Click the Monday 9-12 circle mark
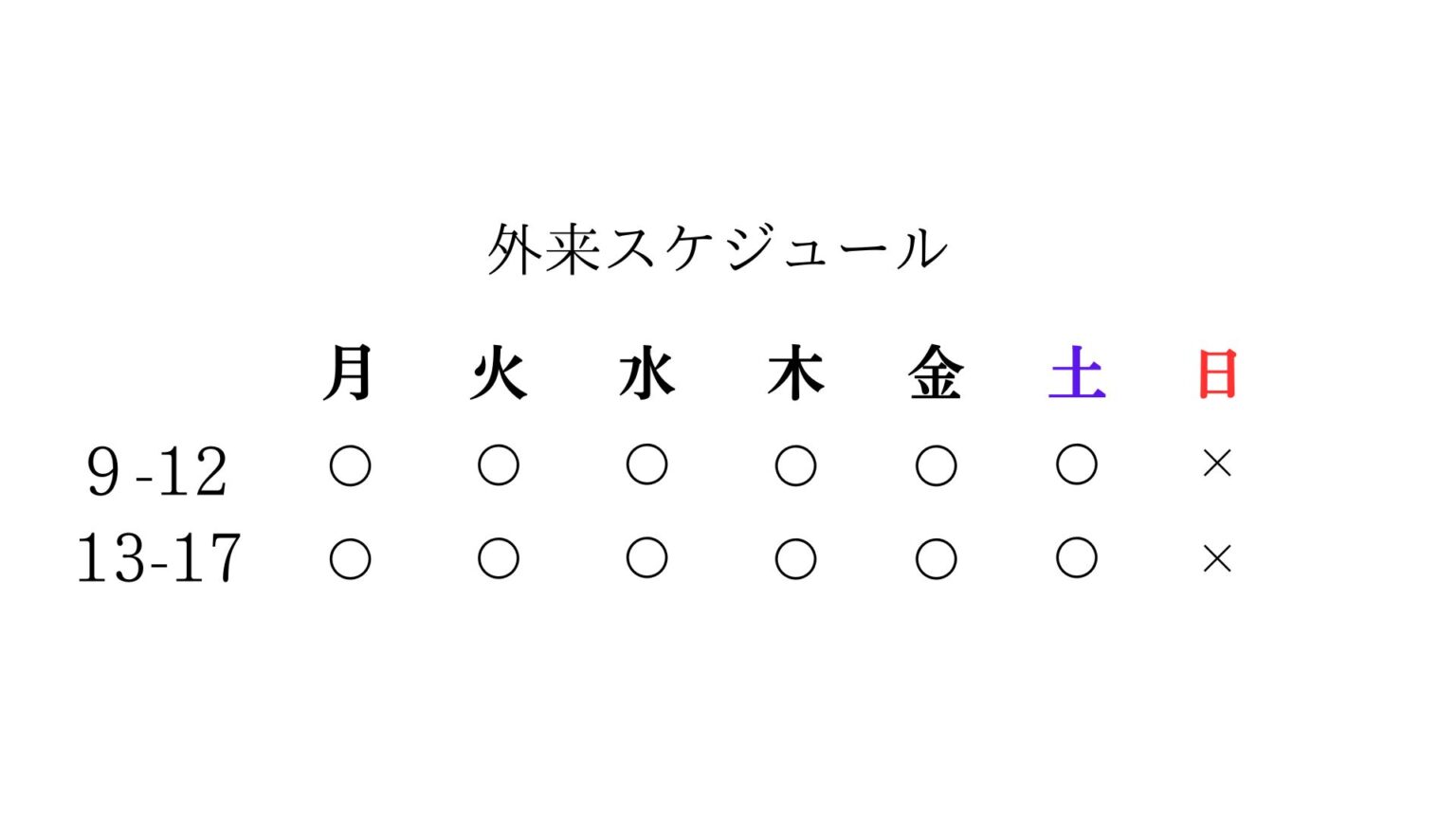The image size is (1456, 819). pyautogui.click(x=350, y=465)
